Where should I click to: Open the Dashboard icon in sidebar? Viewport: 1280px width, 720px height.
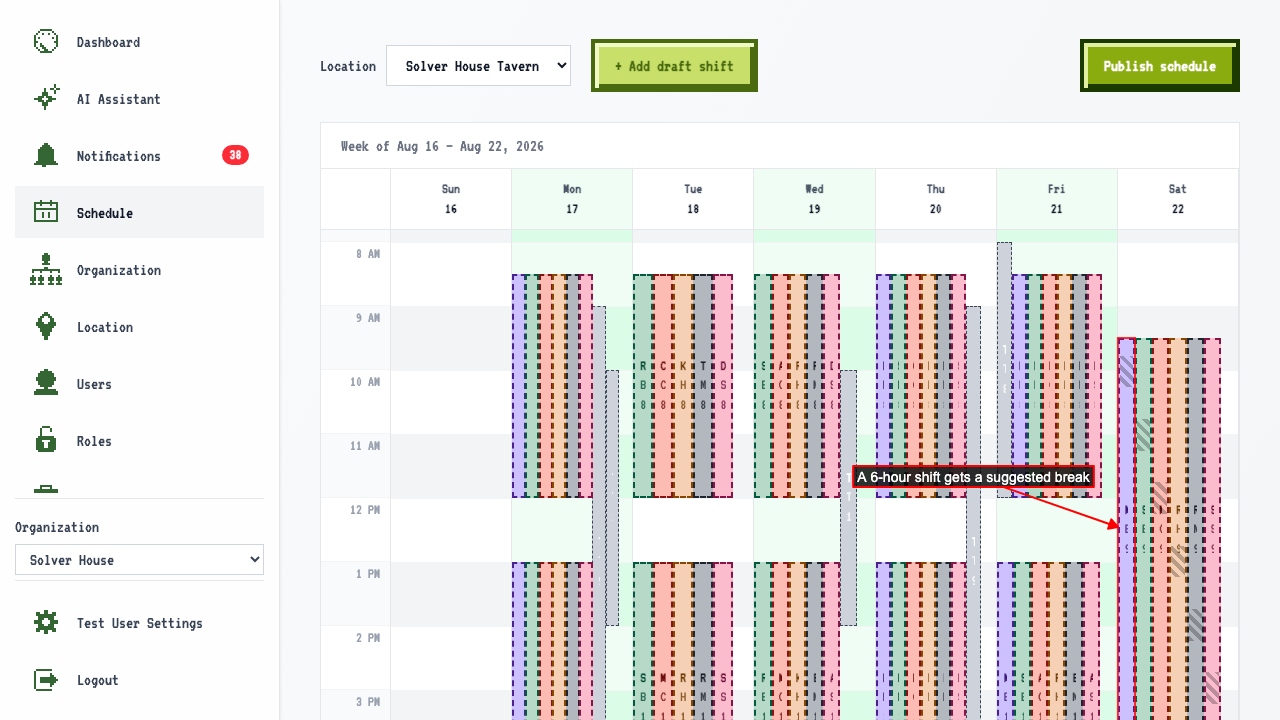tap(46, 42)
